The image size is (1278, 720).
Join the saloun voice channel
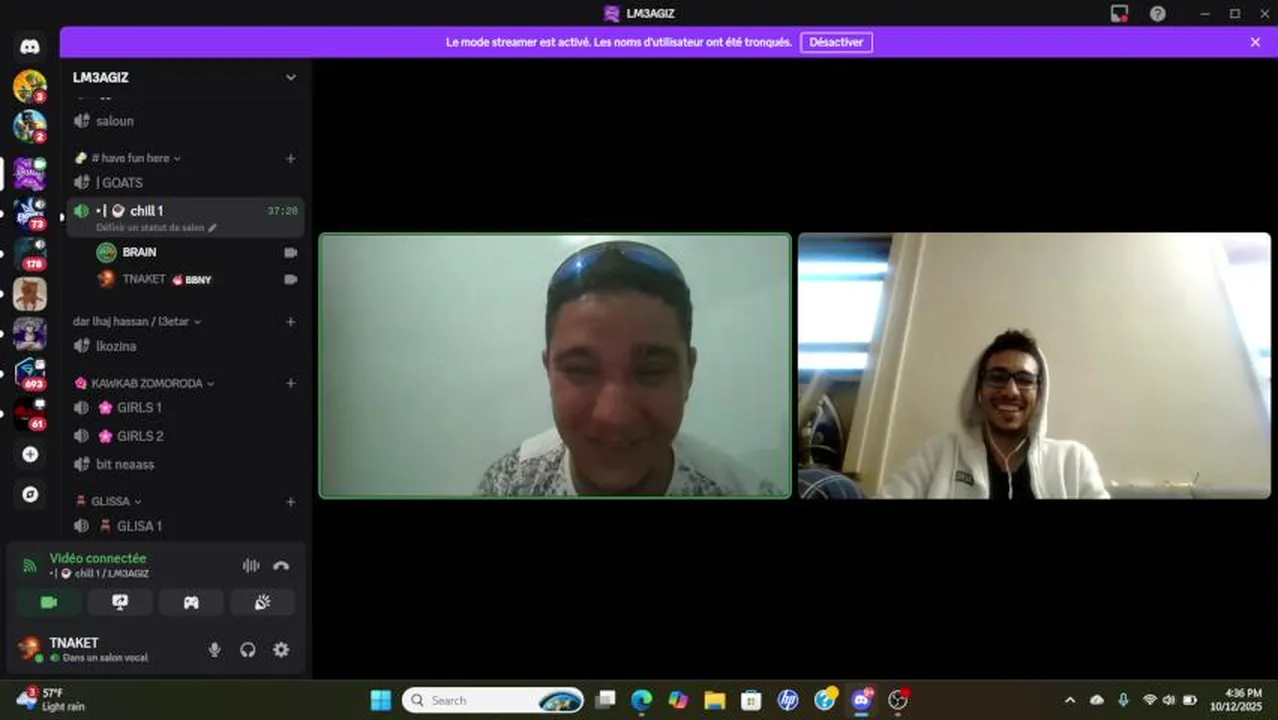(185, 121)
